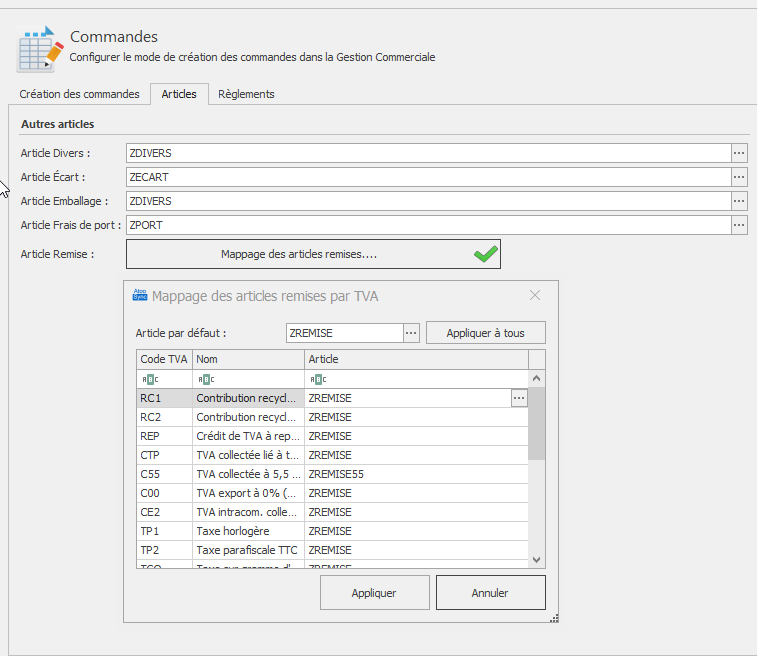Viewport: 757px width, 656px height.
Task: Sort by the Article column header
Action: tap(416, 359)
